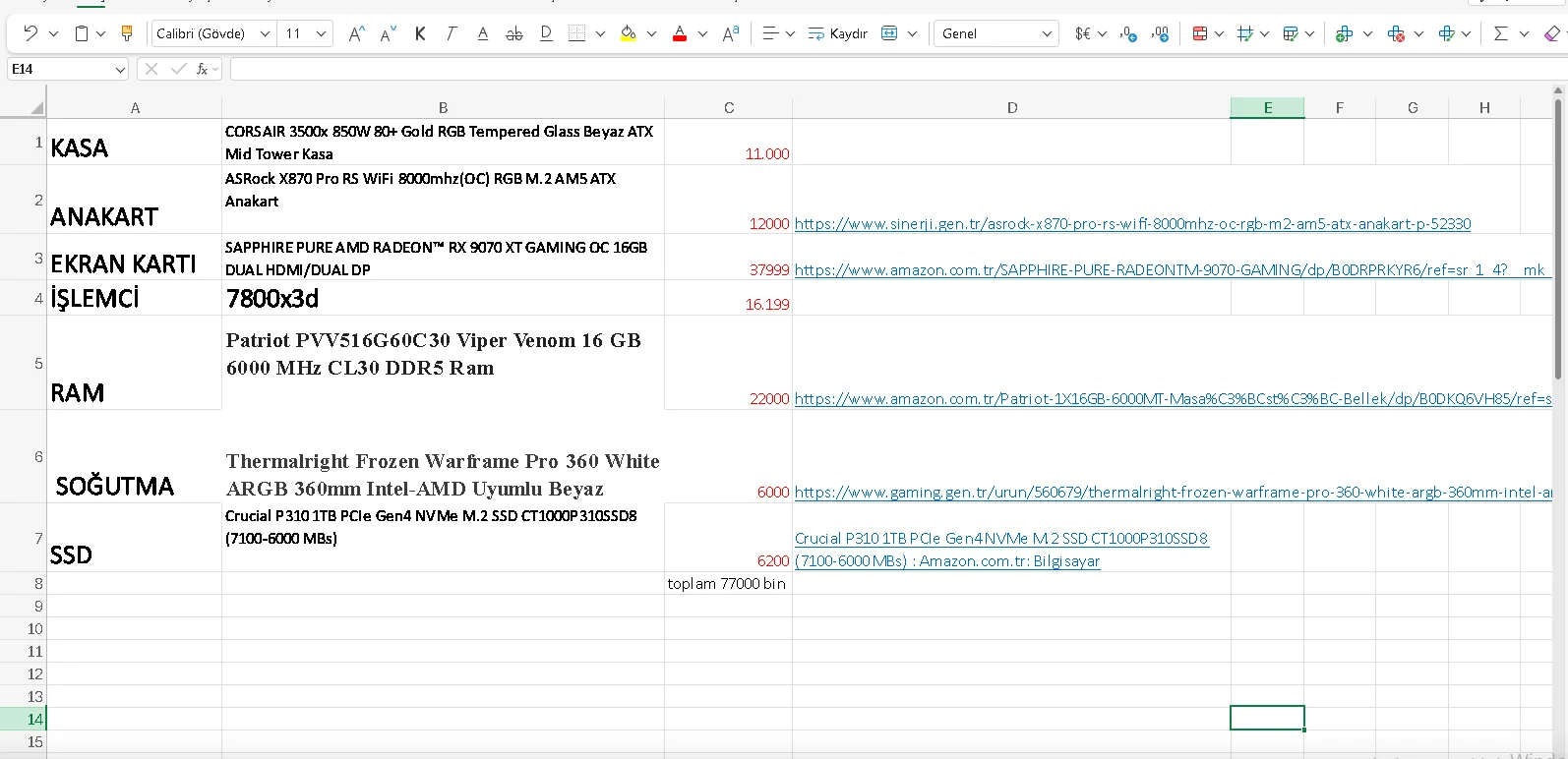Click the Merge cells icon

pyautogui.click(x=889, y=33)
